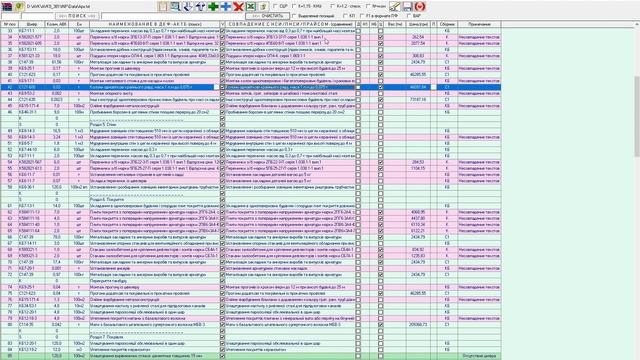Click the Цена (грн) column header
640x360 pixels.
click(x=418, y=24)
